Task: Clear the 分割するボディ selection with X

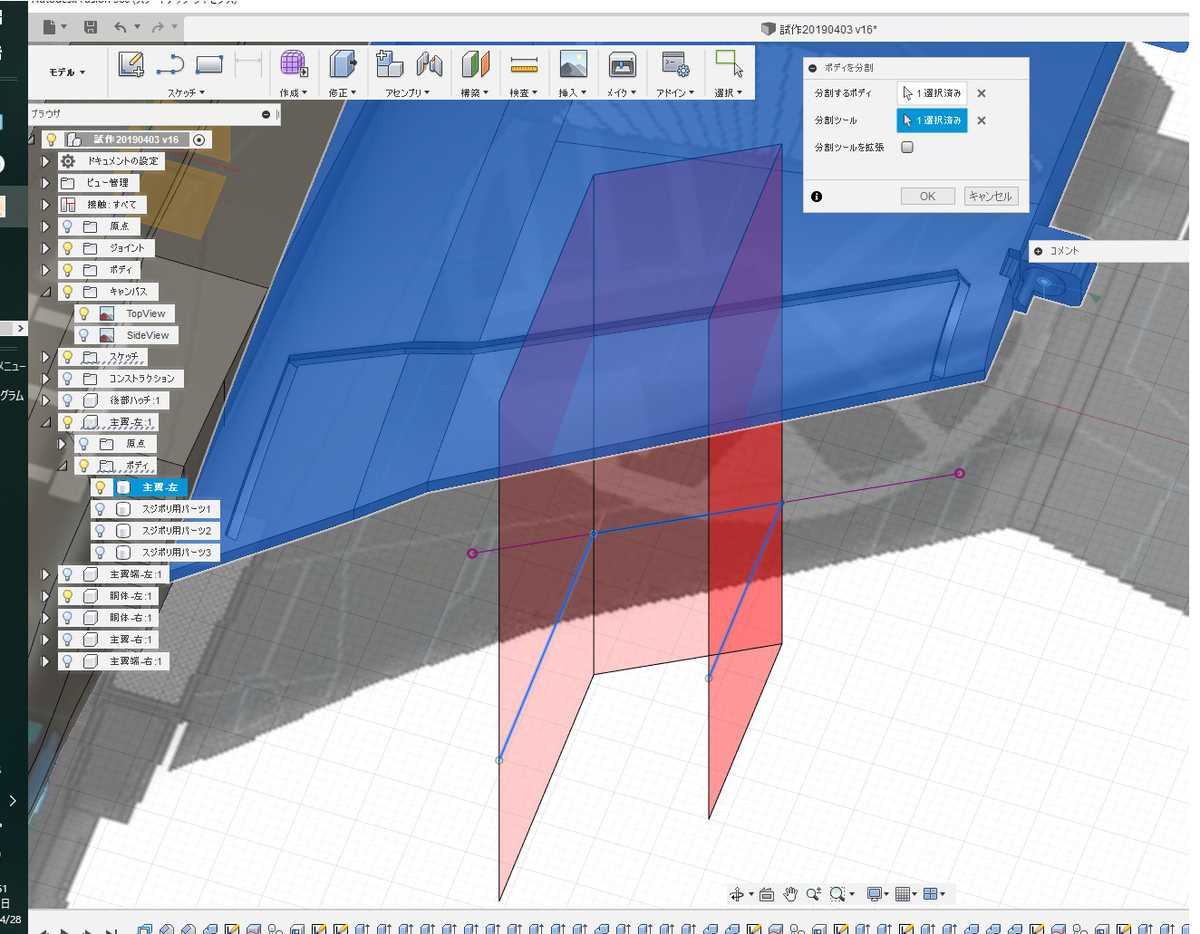Action: (x=981, y=93)
